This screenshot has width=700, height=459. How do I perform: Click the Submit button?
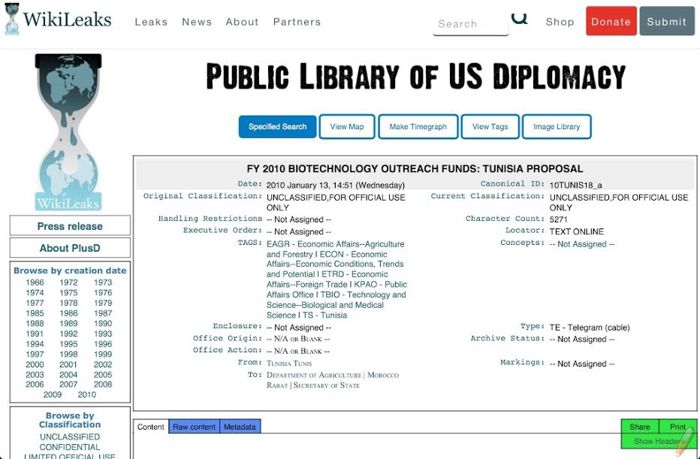pyautogui.click(x=667, y=21)
